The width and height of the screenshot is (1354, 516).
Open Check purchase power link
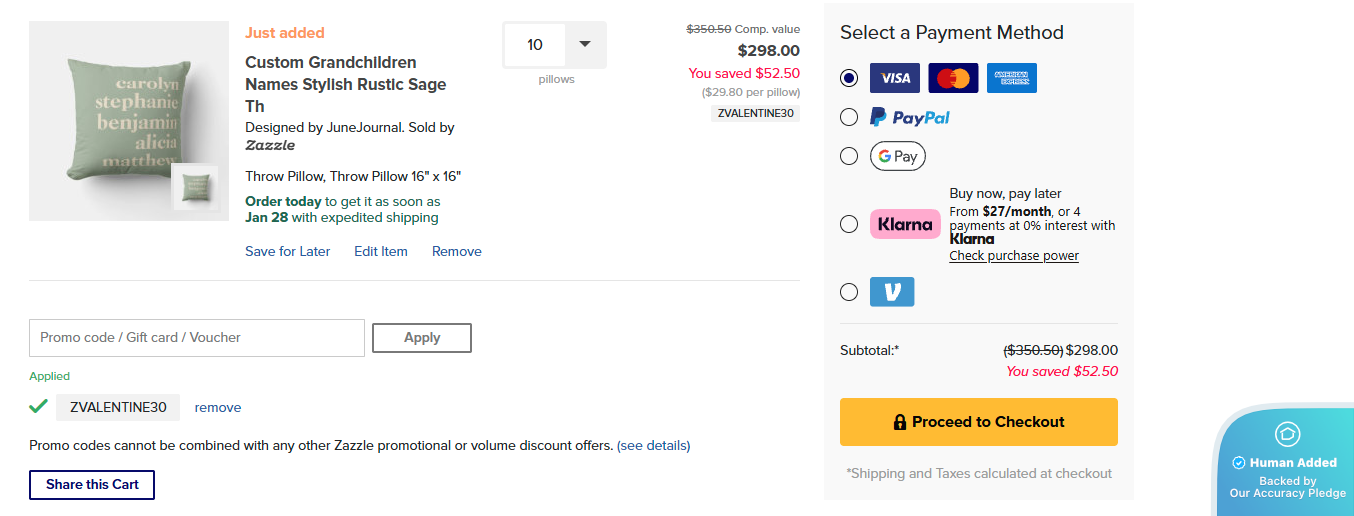pyautogui.click(x=1013, y=256)
